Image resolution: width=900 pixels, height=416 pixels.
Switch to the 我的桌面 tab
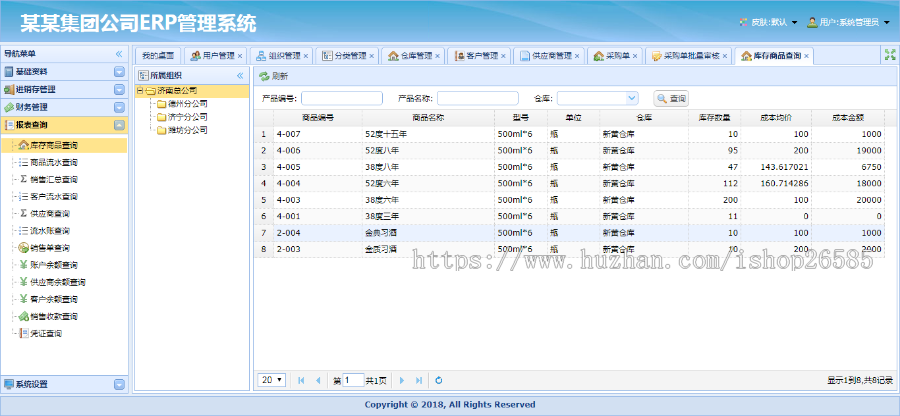tap(158, 56)
